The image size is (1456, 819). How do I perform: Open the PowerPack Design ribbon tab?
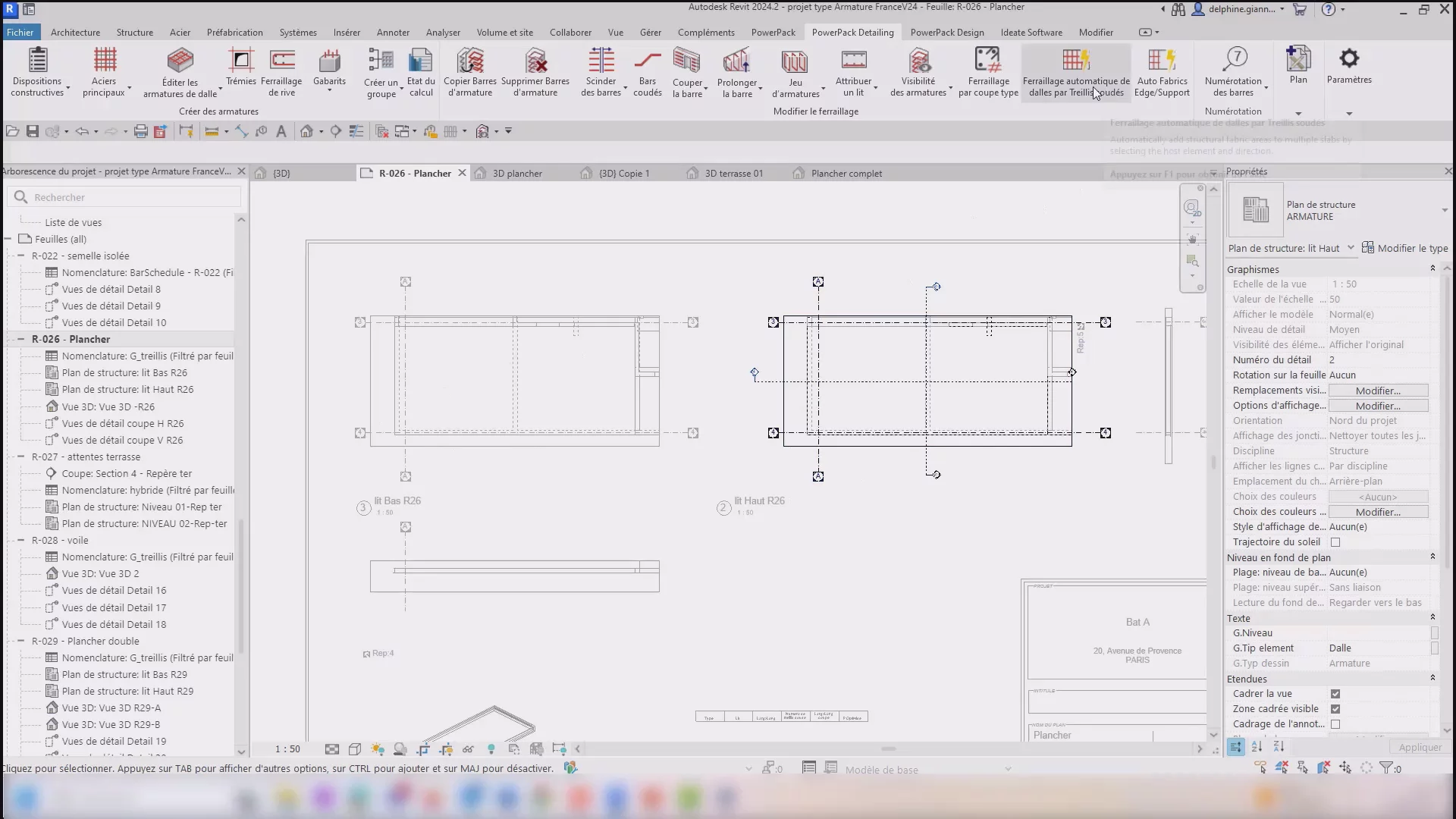[x=947, y=33]
